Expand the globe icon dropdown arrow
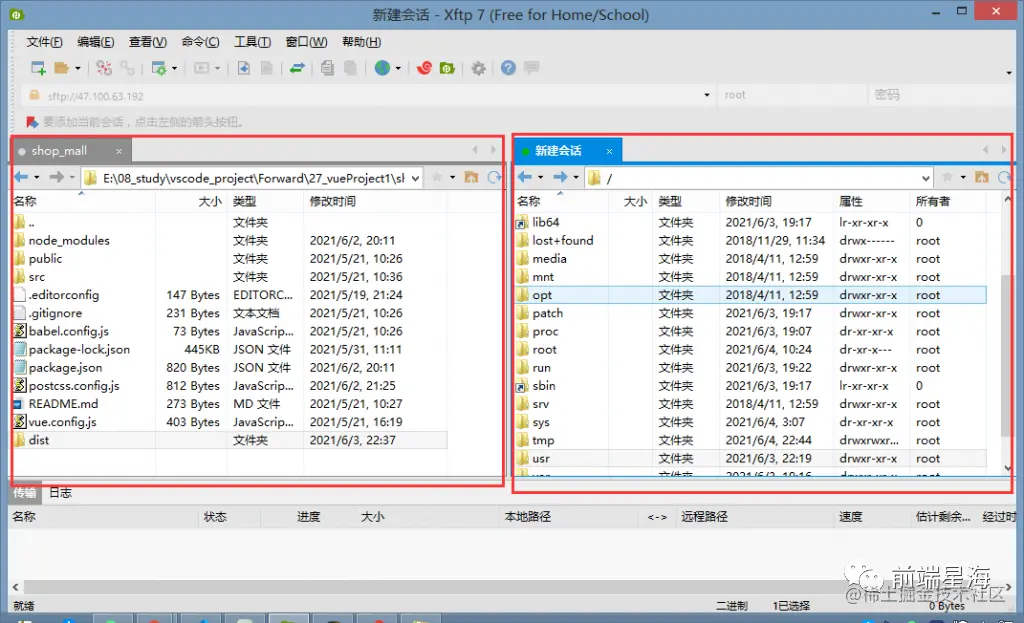Viewport: 1024px width, 623px height. [398, 68]
